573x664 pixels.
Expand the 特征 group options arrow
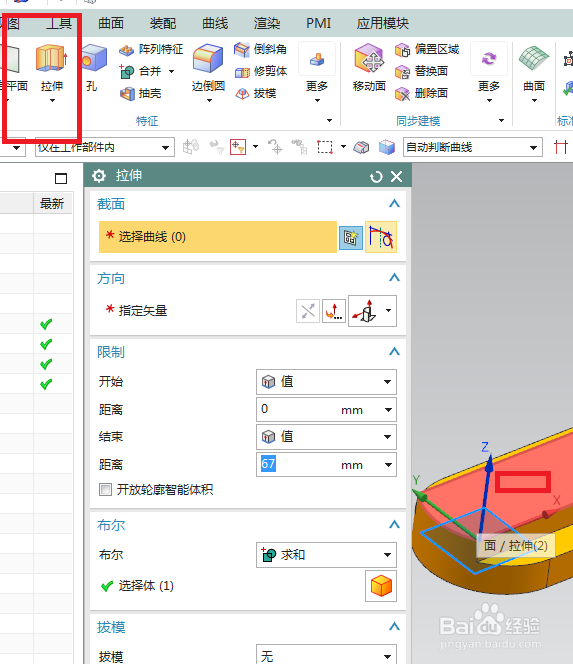pyautogui.click(x=329, y=121)
